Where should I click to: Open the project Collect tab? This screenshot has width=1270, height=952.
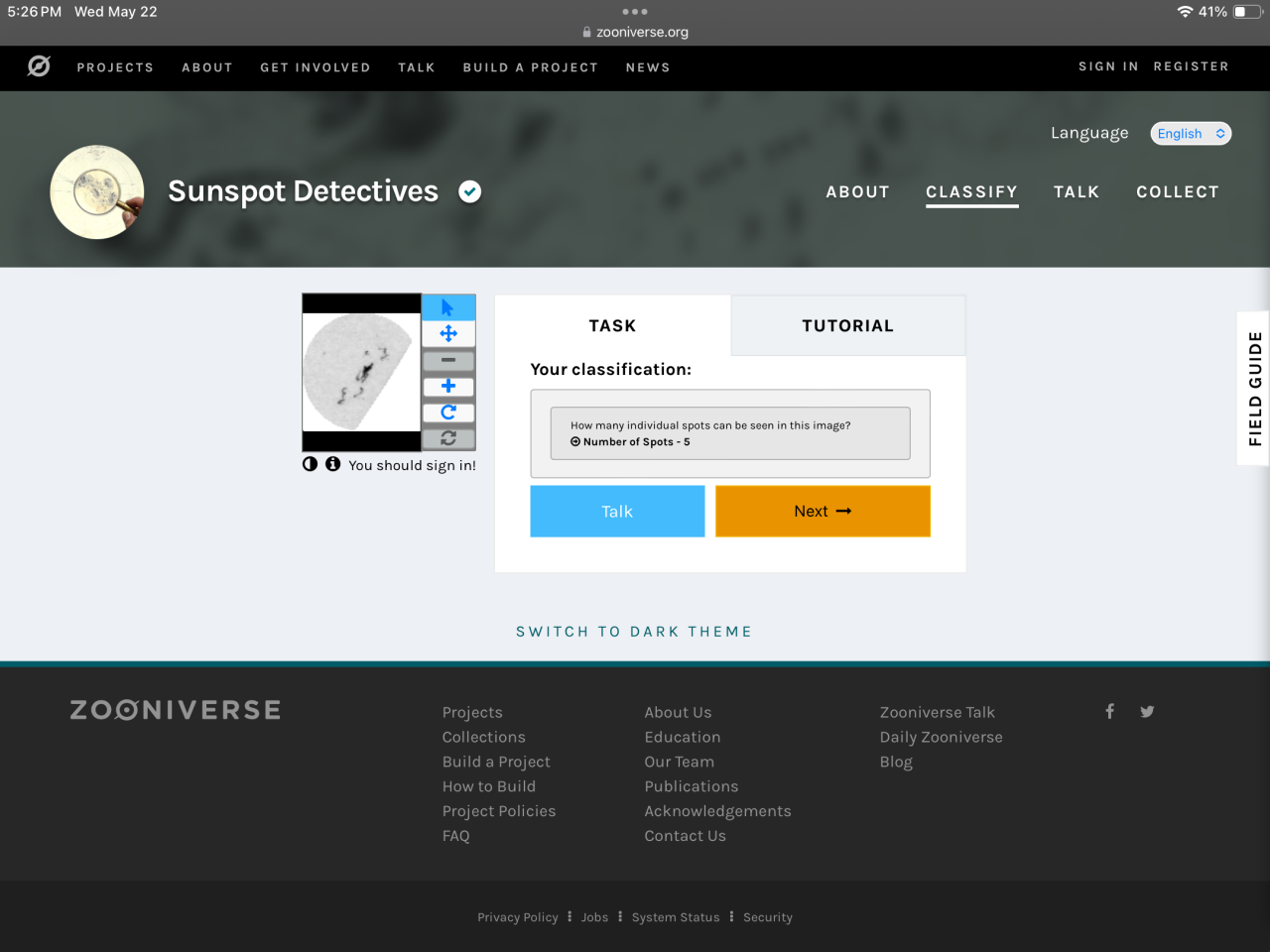click(x=1178, y=192)
